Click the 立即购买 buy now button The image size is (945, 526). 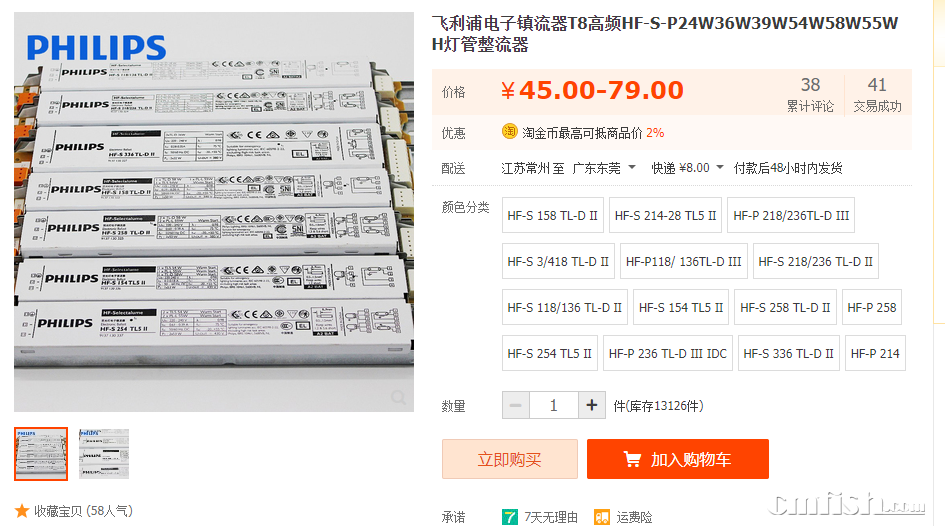[x=509, y=459]
